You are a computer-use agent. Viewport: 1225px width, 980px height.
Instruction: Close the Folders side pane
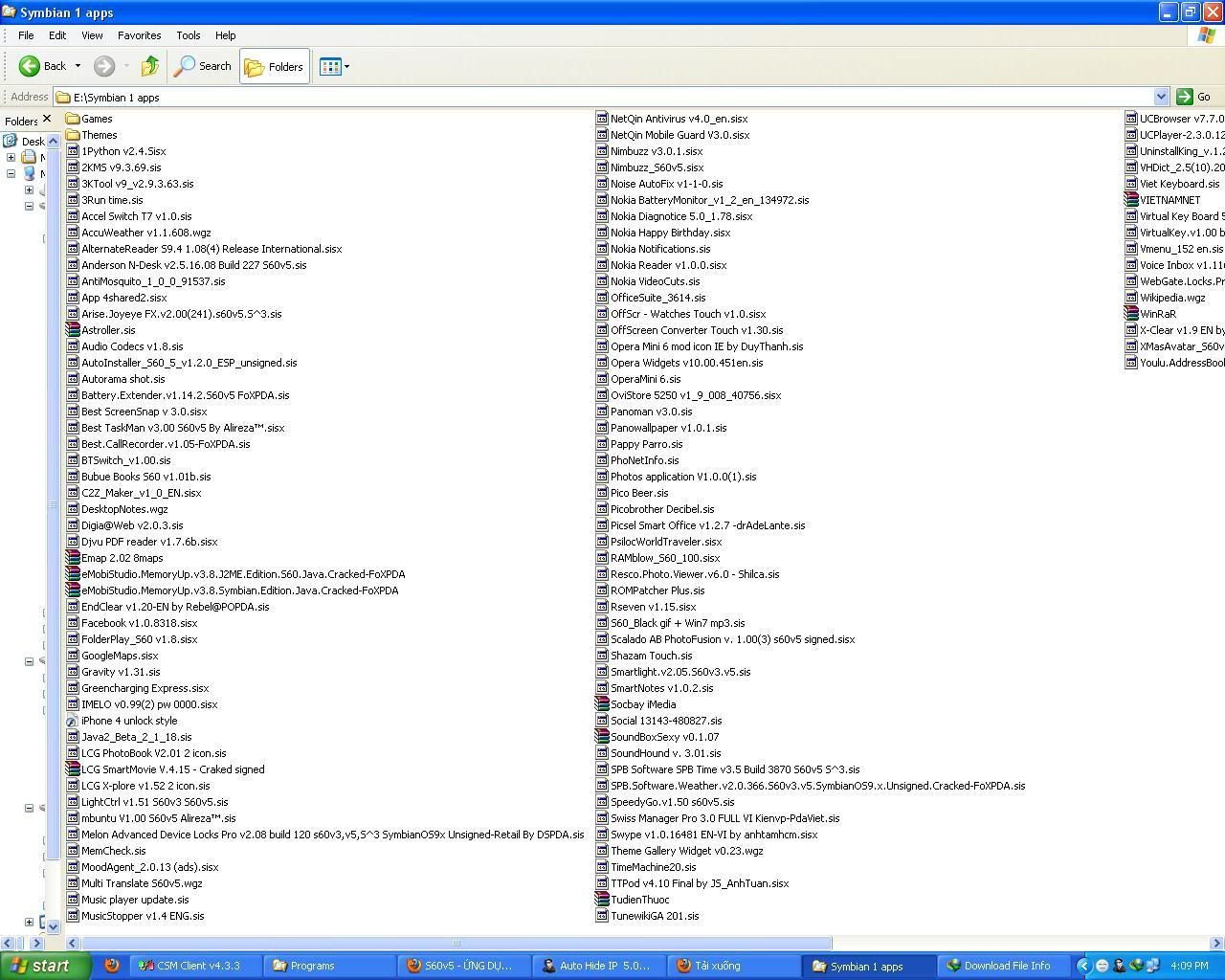(47, 119)
